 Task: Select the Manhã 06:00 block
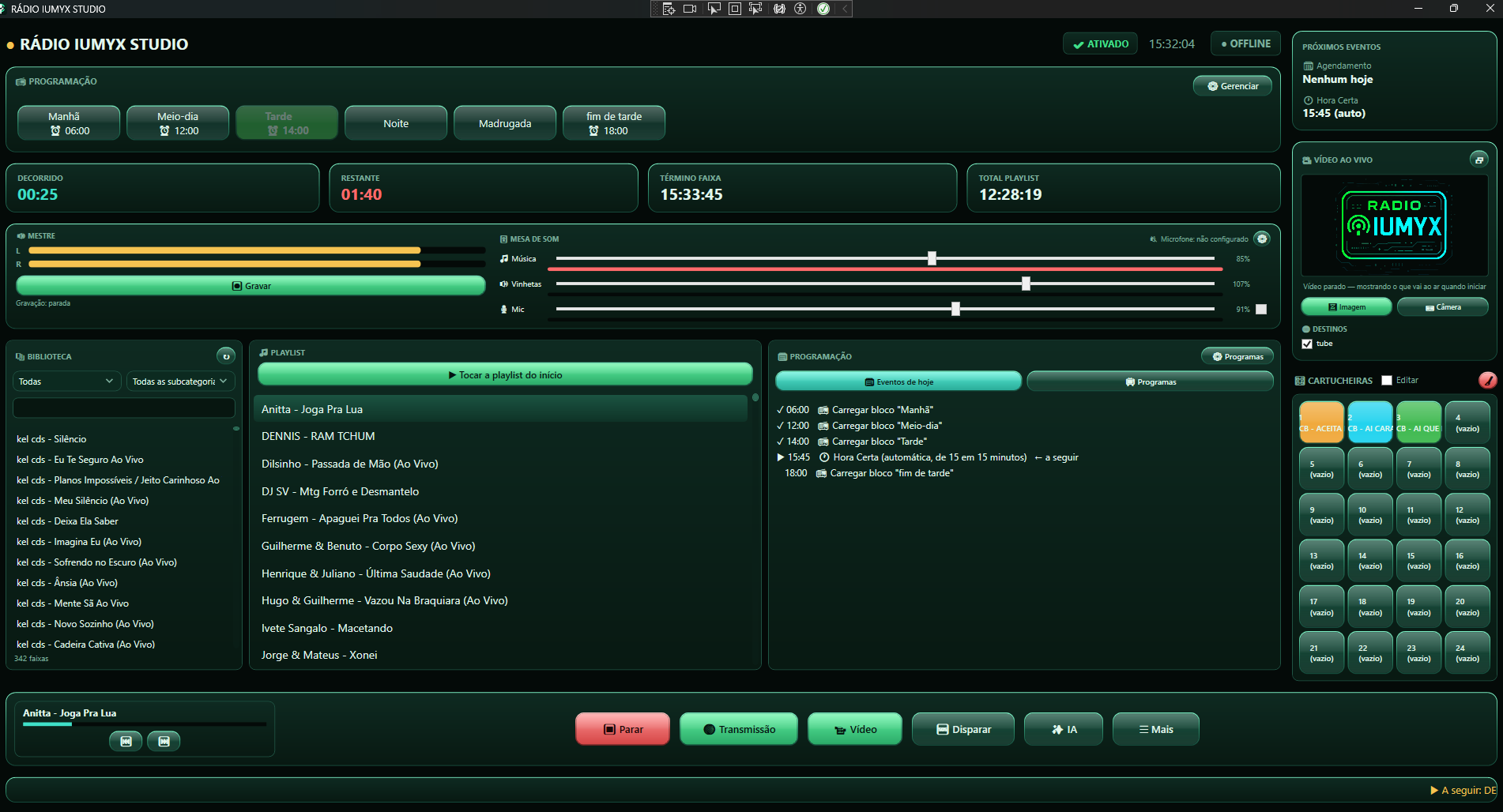click(x=69, y=122)
